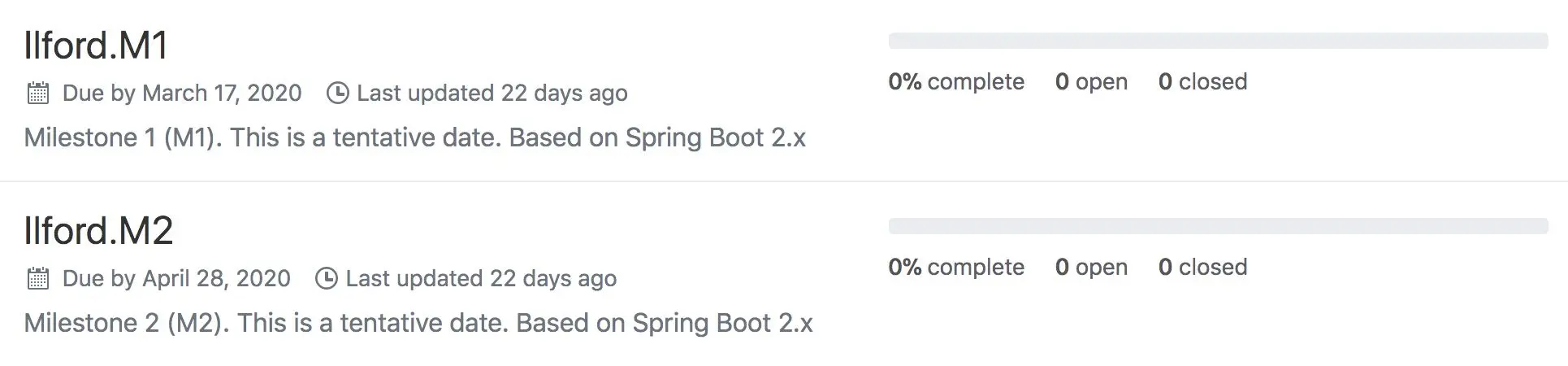Click the Due by April 28, 2020 text
The height and width of the screenshot is (366, 1568).
(x=176, y=278)
